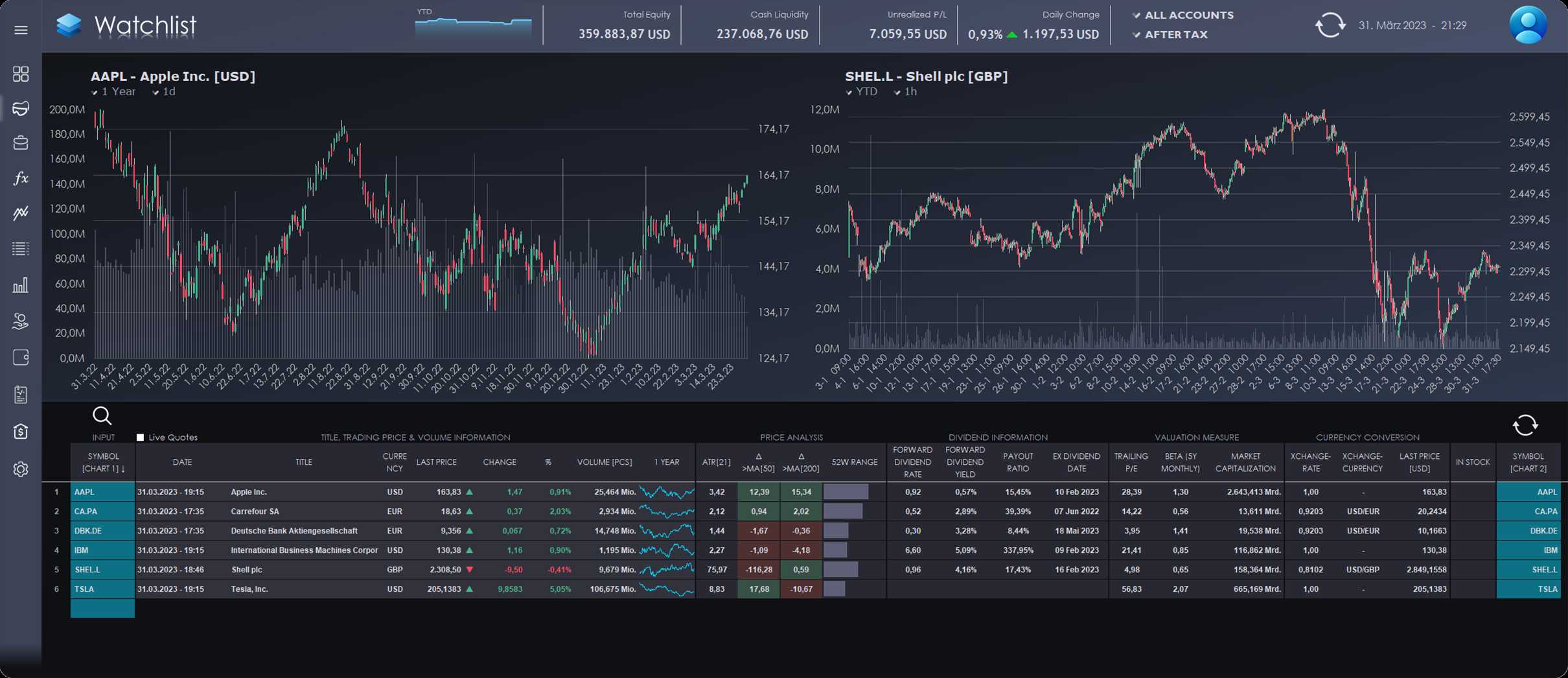Click the VOLUME [PCS] column header
This screenshot has height=678, width=1568.
coord(604,462)
